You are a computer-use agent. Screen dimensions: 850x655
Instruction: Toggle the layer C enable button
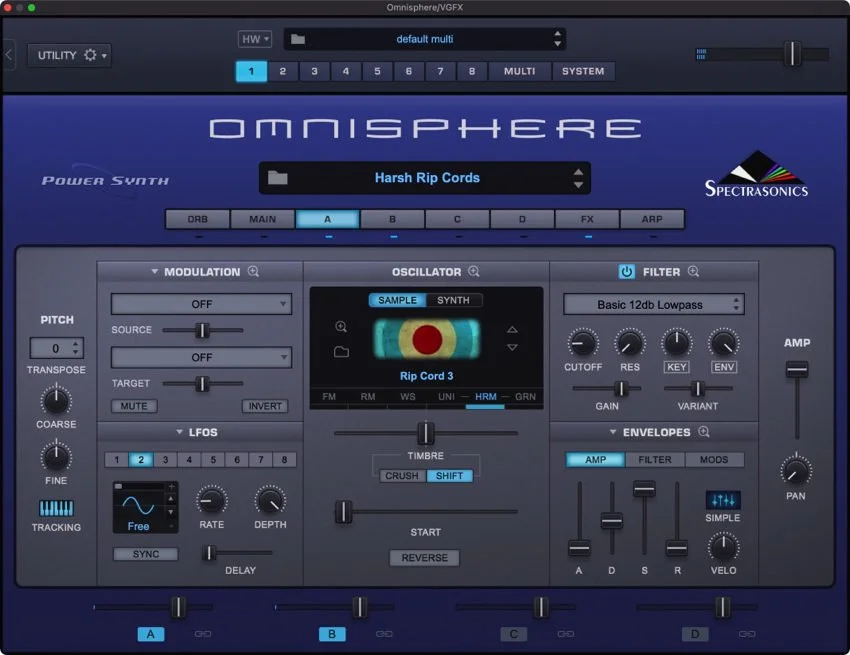[x=513, y=634]
